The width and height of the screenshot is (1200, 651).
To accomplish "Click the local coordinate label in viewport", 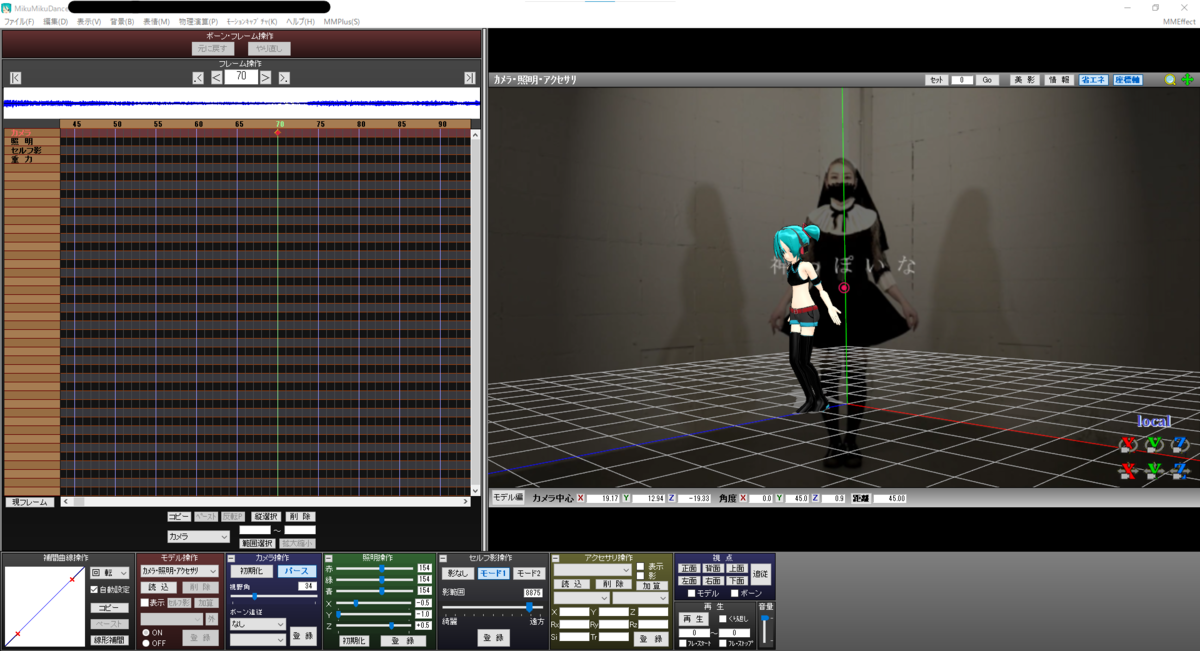I will (1154, 422).
